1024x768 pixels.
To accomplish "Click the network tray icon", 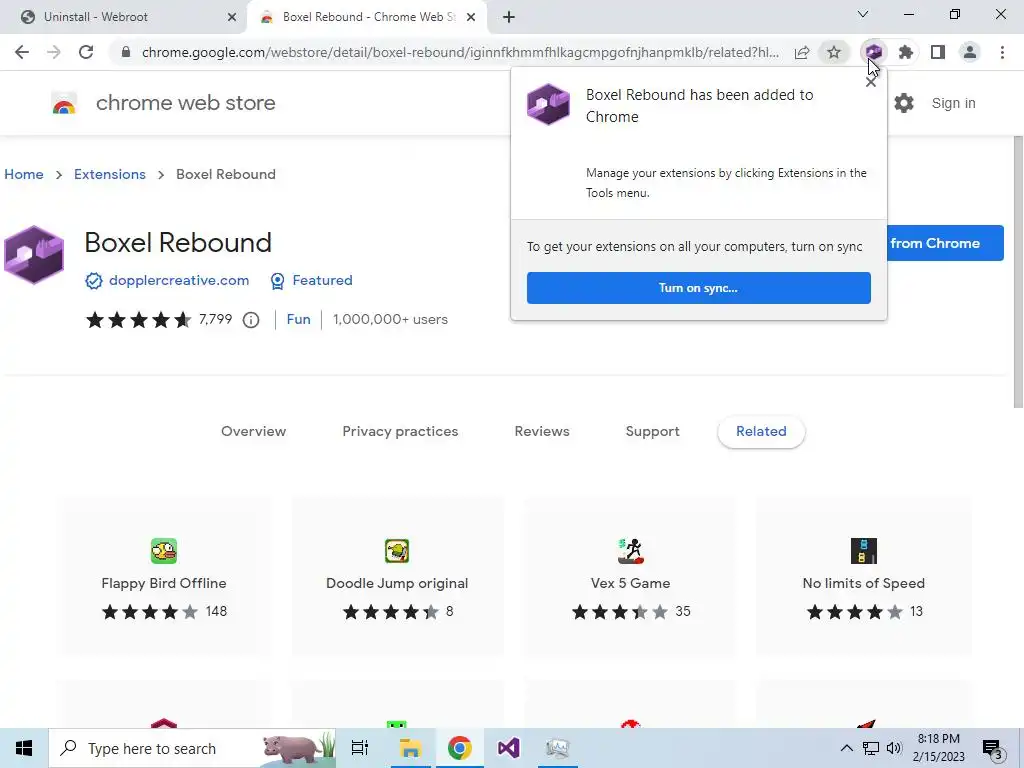I will (x=871, y=748).
